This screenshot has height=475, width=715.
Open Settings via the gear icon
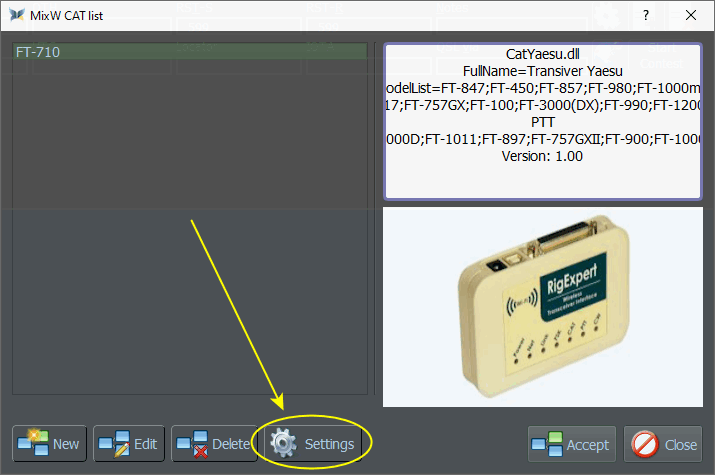pyautogui.click(x=284, y=444)
